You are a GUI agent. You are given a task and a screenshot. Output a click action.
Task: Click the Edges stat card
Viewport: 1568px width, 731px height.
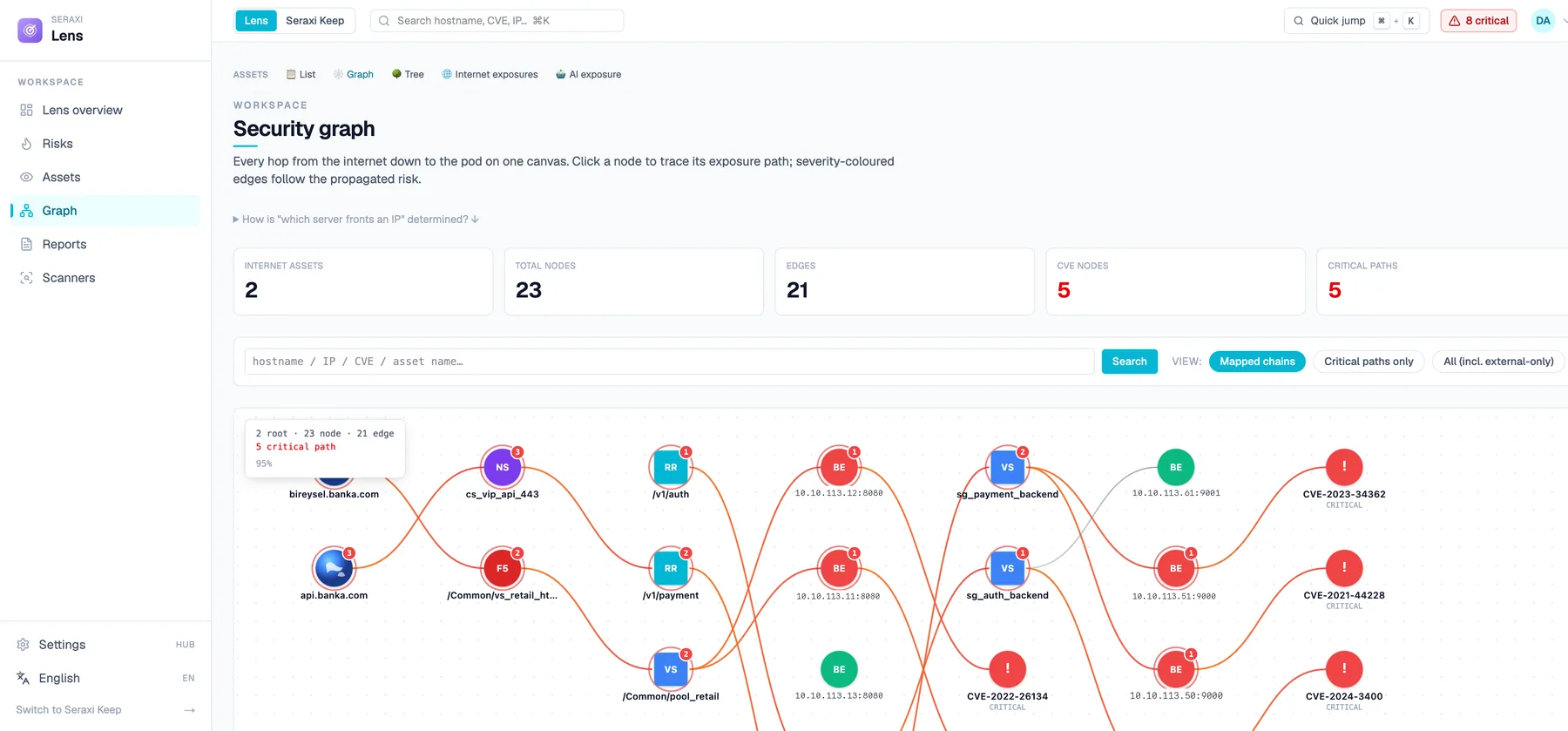pyautogui.click(x=905, y=281)
